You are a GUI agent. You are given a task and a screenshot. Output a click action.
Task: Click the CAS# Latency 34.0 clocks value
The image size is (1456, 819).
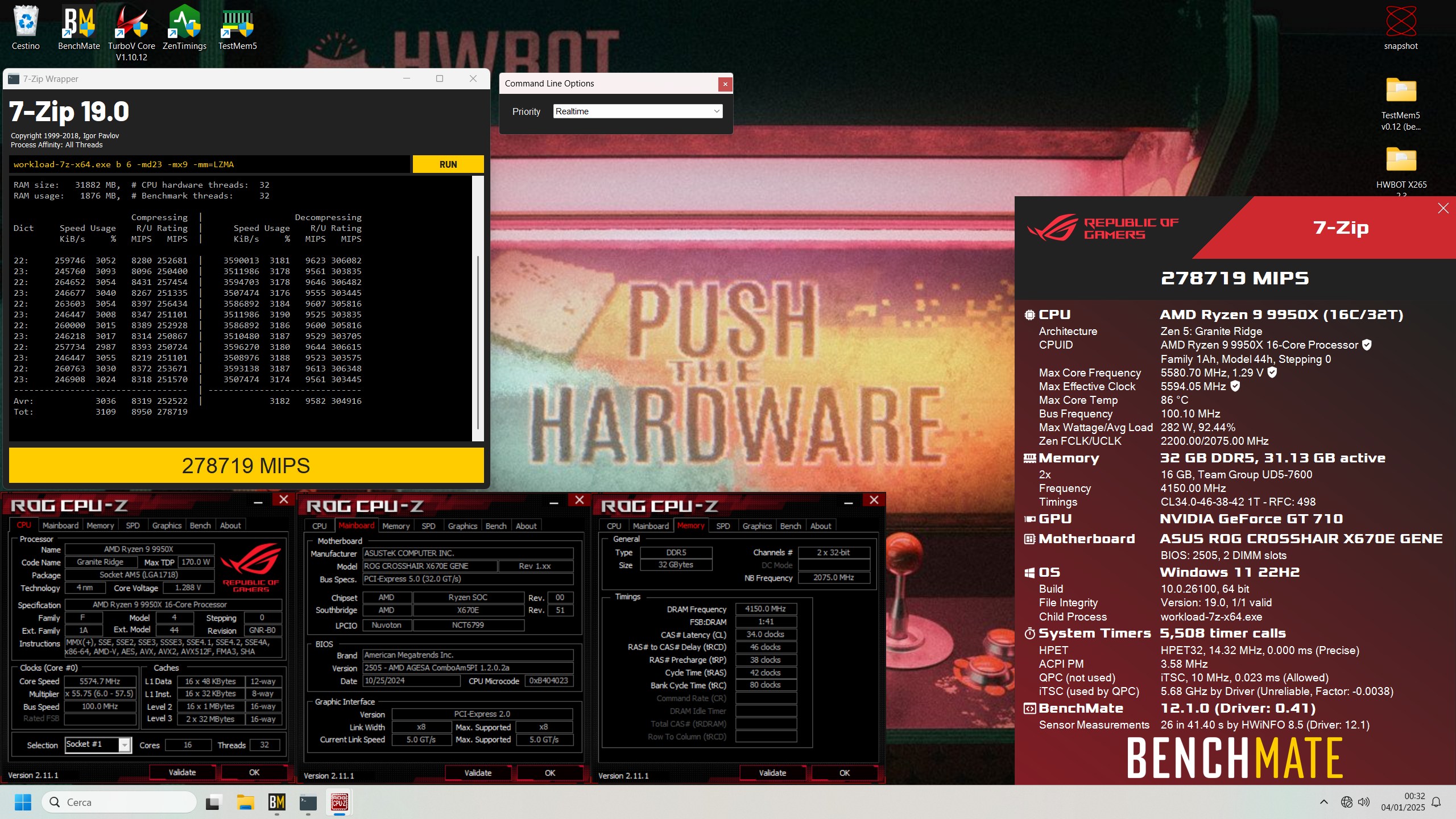(766, 634)
